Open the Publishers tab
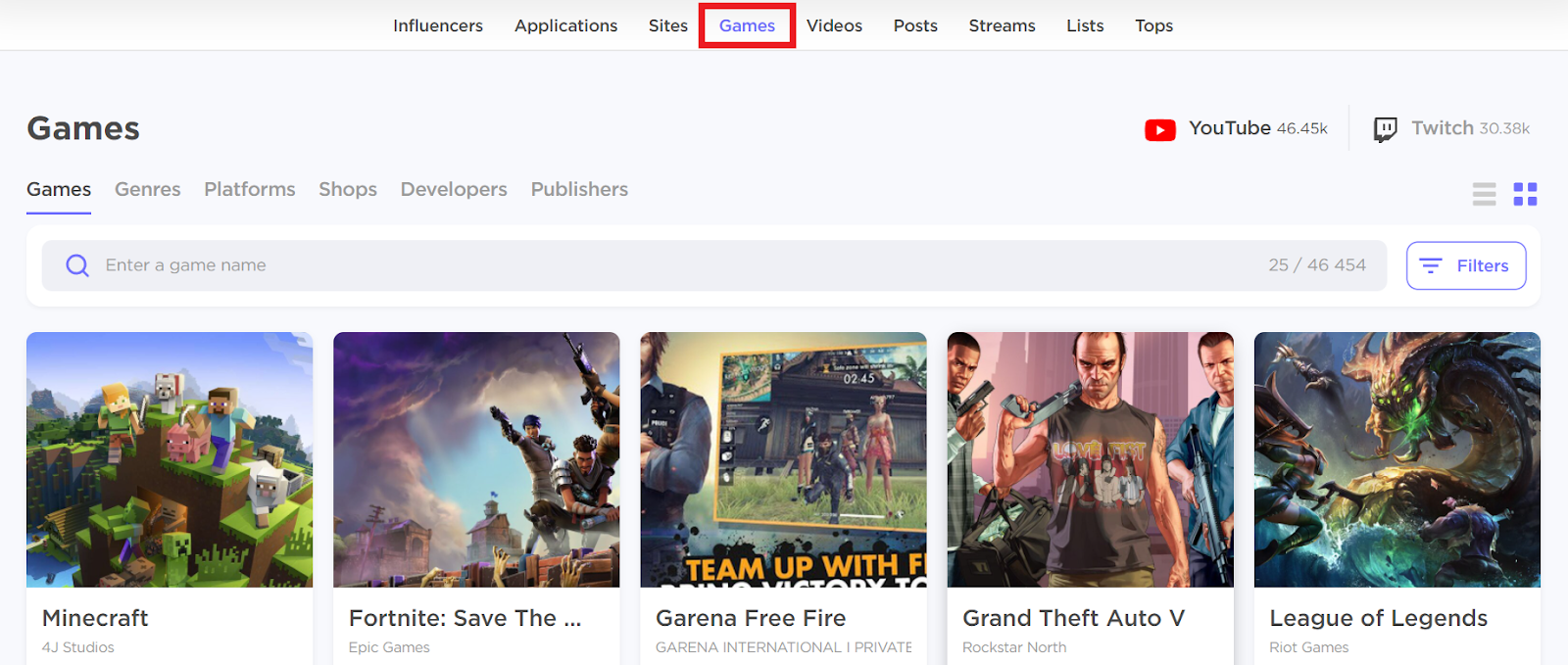The width and height of the screenshot is (1568, 665). point(579,189)
